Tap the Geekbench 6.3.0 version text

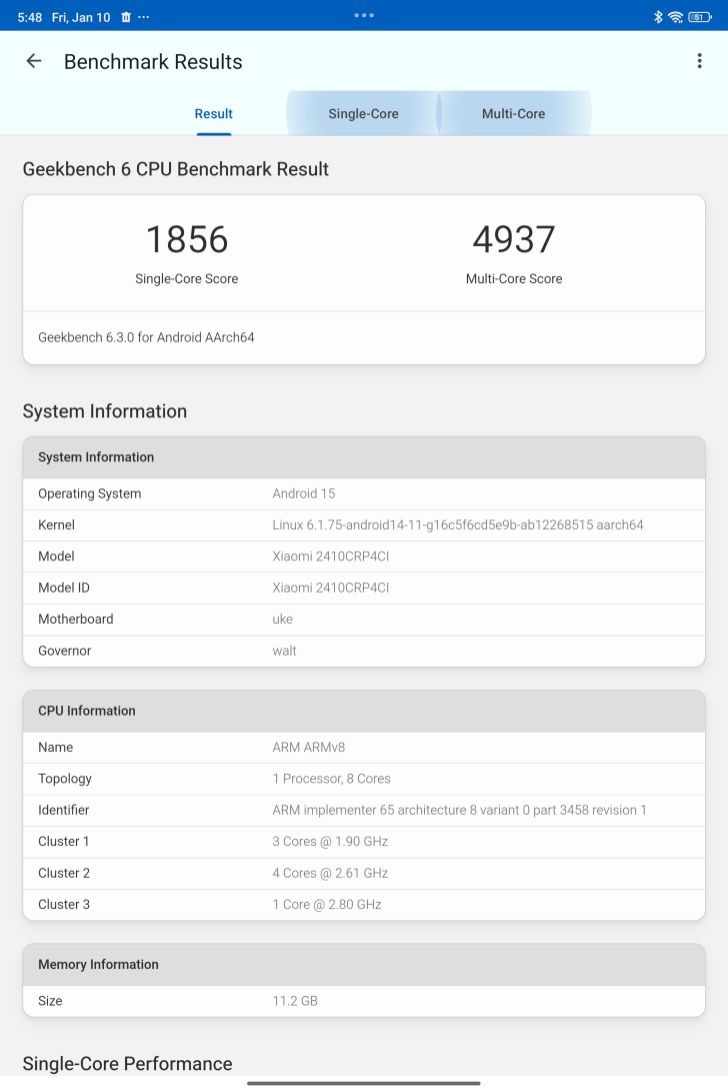pyautogui.click(x=146, y=338)
